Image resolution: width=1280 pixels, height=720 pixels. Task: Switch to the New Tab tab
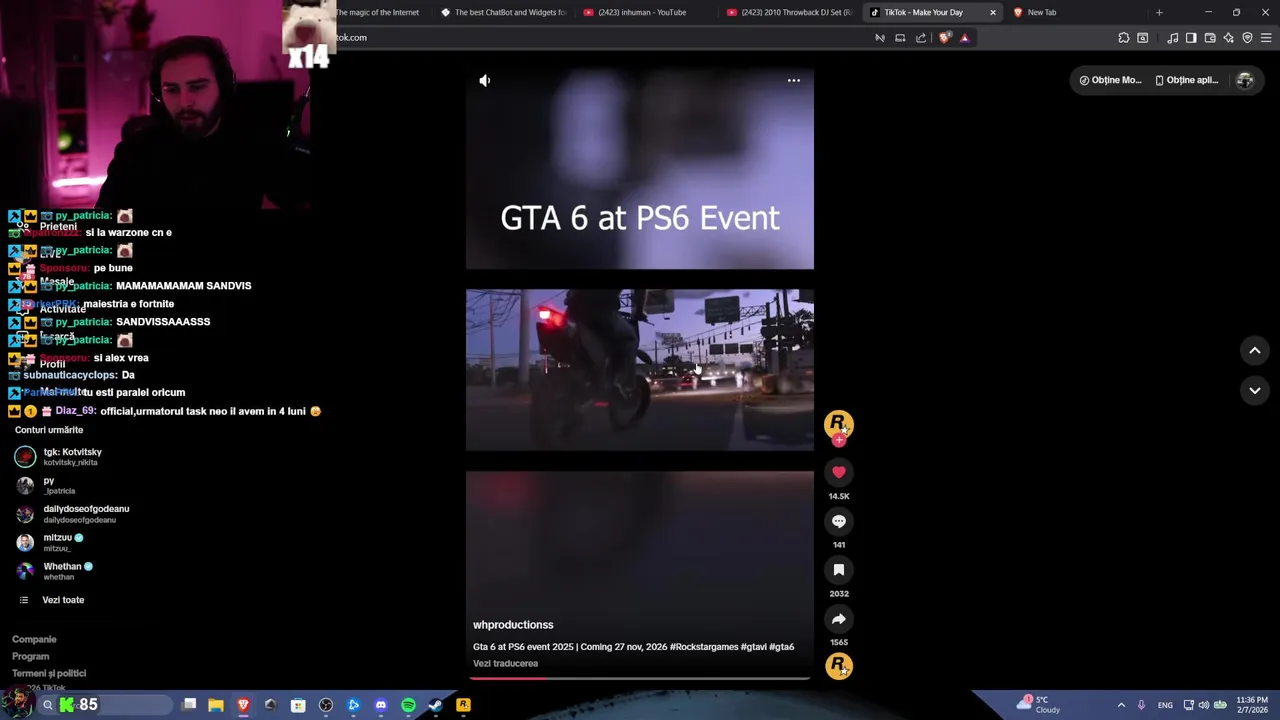pos(1075,12)
